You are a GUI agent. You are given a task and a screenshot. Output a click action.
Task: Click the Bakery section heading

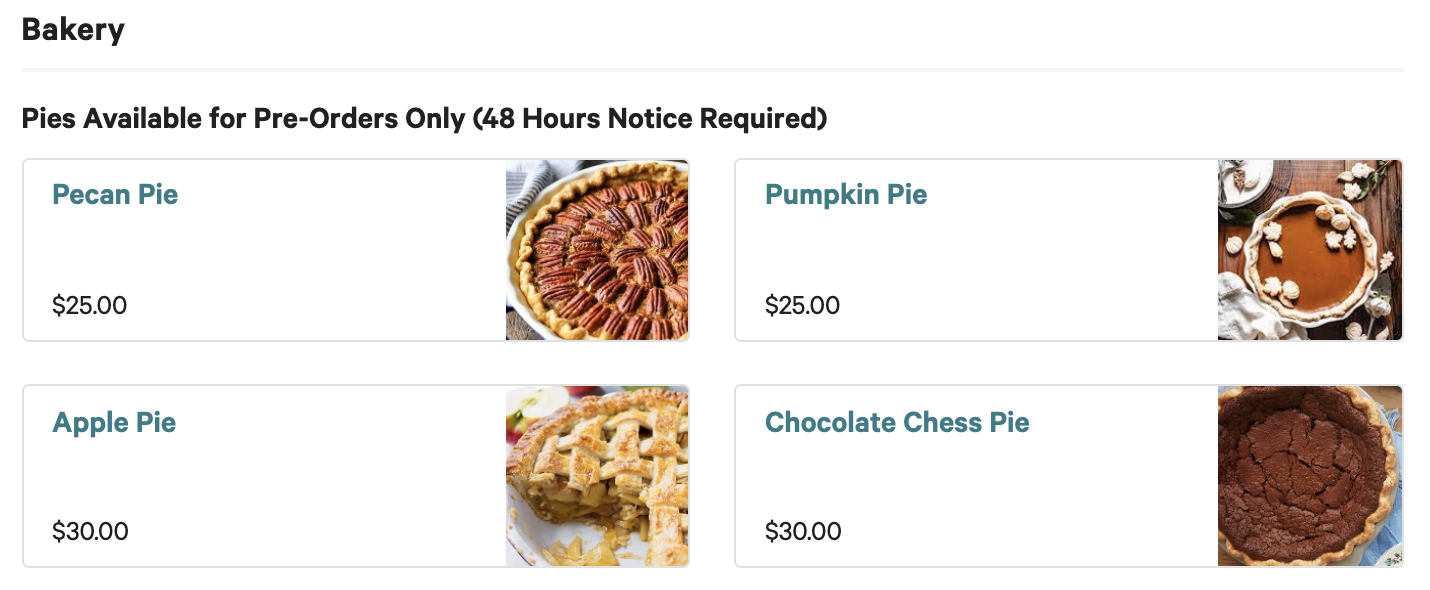pos(73,29)
